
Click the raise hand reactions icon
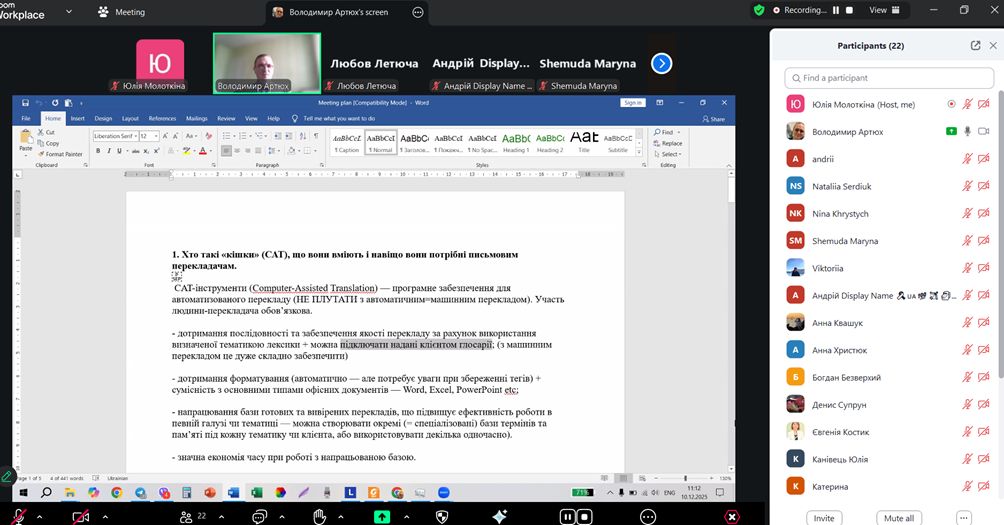pos(320,516)
